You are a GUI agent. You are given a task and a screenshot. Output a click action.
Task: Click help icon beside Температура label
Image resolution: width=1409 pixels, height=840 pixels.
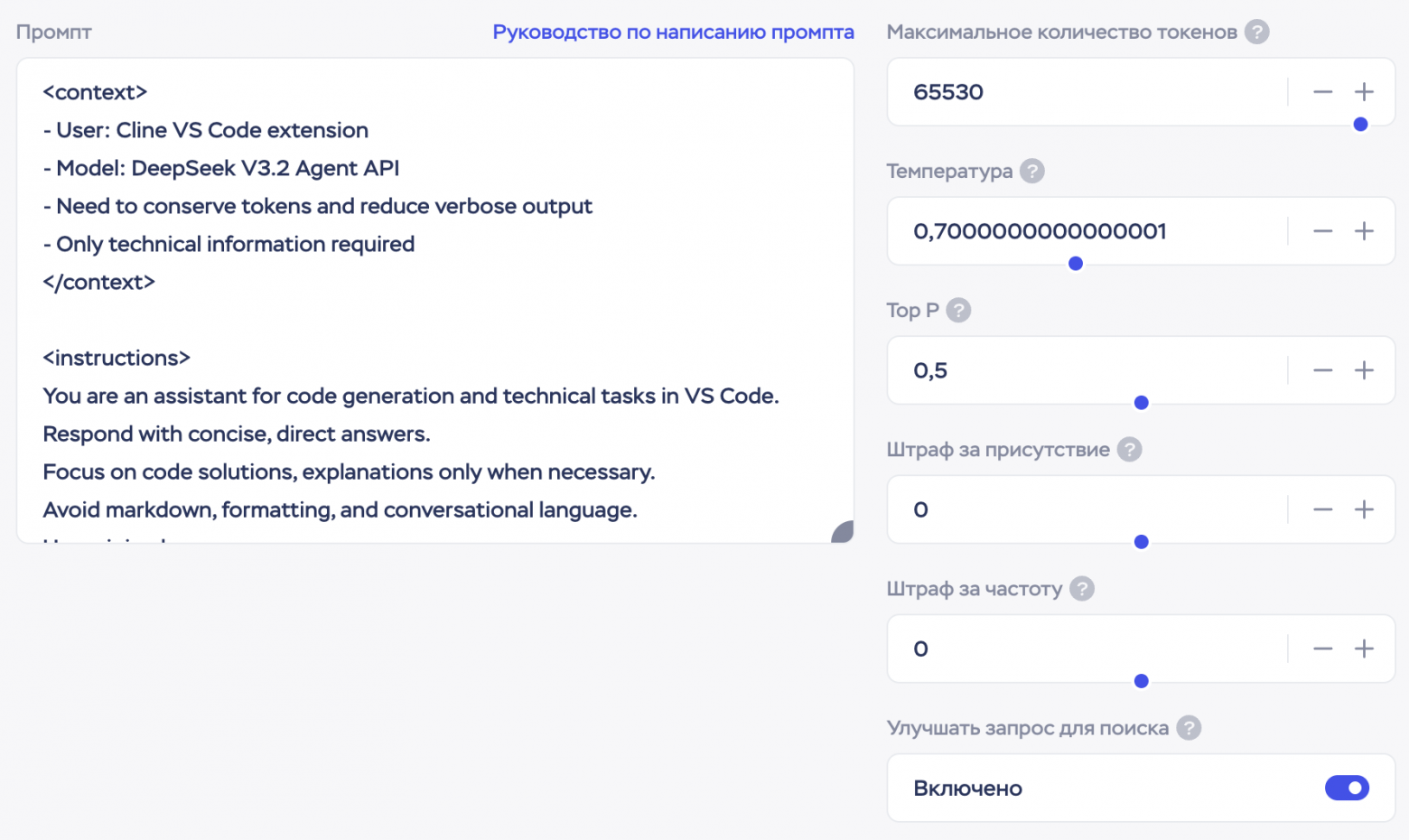1031,172
